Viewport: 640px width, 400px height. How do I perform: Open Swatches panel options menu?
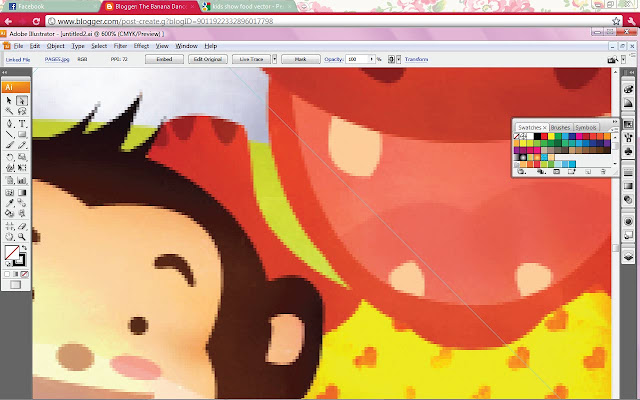(x=615, y=129)
